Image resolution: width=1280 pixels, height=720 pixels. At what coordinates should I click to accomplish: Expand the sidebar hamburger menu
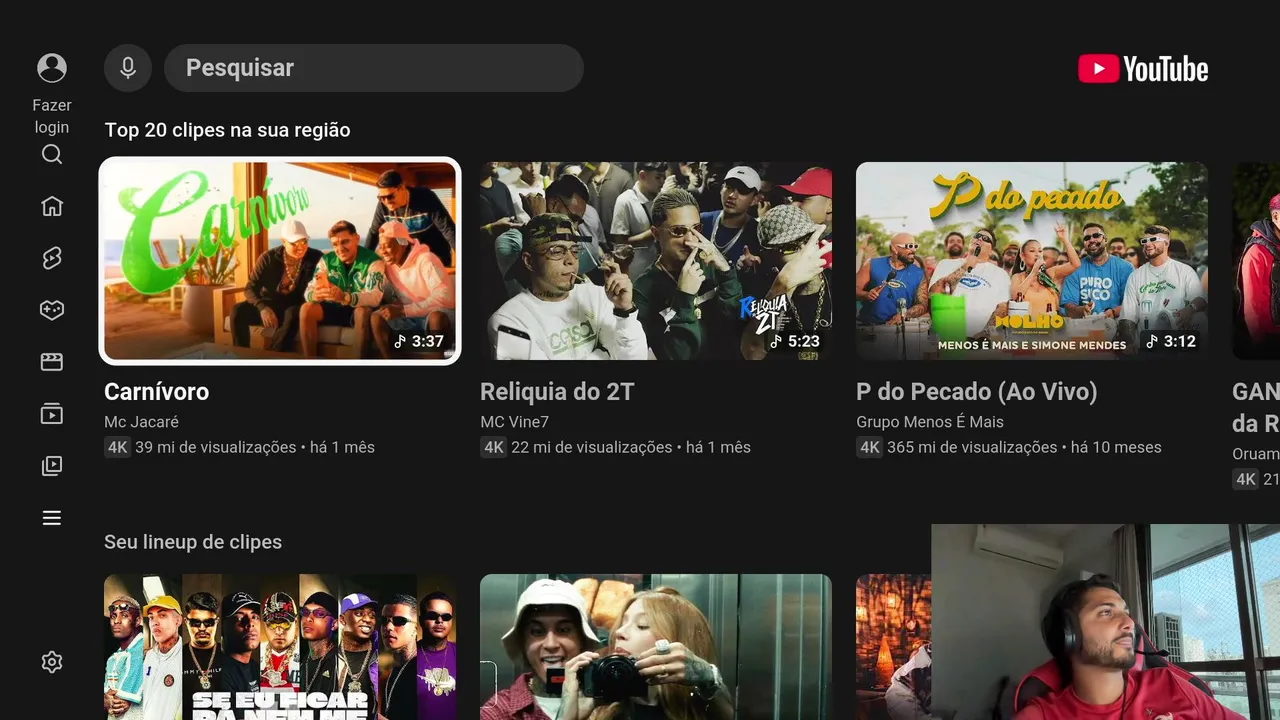52,518
